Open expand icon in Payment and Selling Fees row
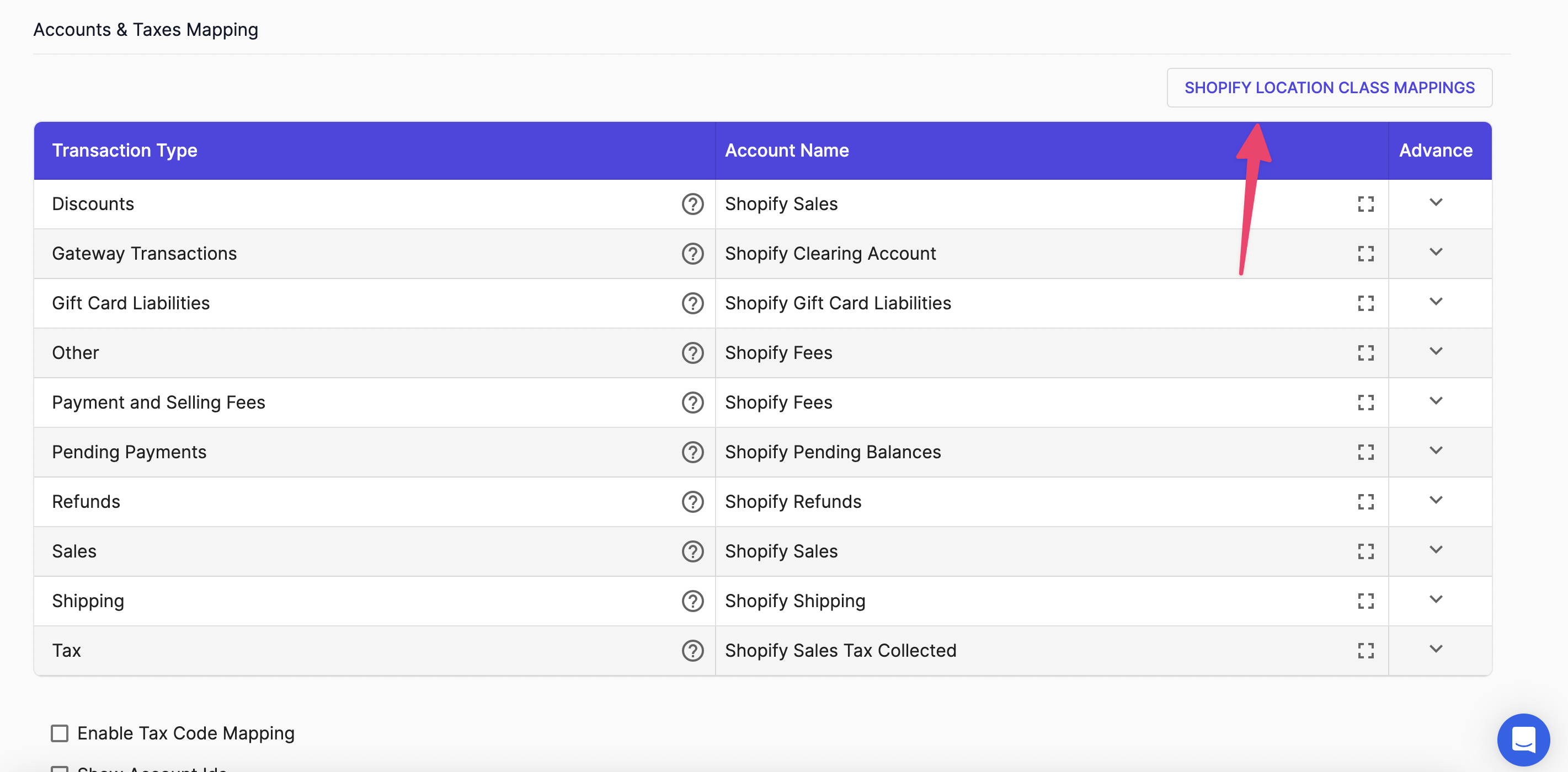This screenshot has height=772, width=1568. [1366, 403]
